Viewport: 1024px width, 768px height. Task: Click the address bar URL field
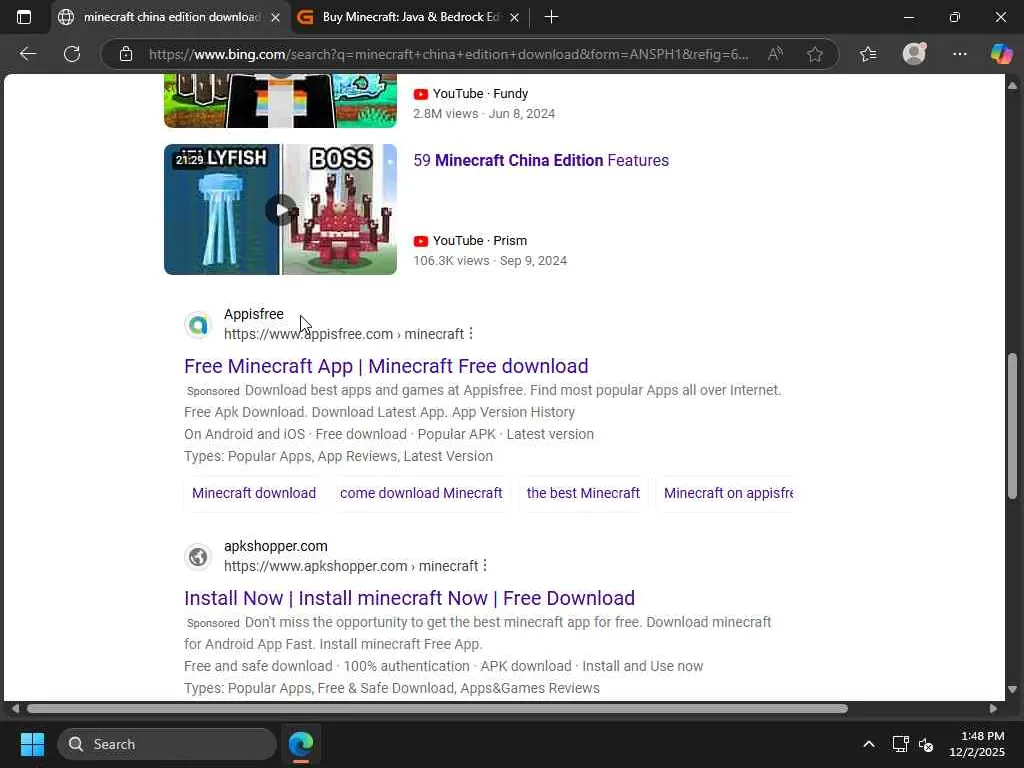pos(449,54)
